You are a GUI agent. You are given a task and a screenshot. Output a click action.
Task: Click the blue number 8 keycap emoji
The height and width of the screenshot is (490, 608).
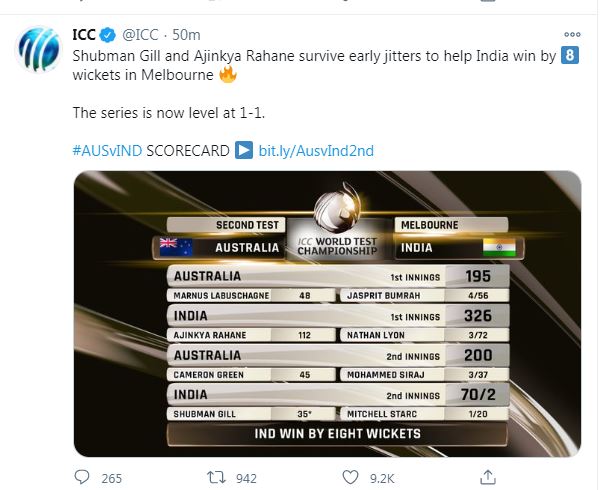[570, 55]
